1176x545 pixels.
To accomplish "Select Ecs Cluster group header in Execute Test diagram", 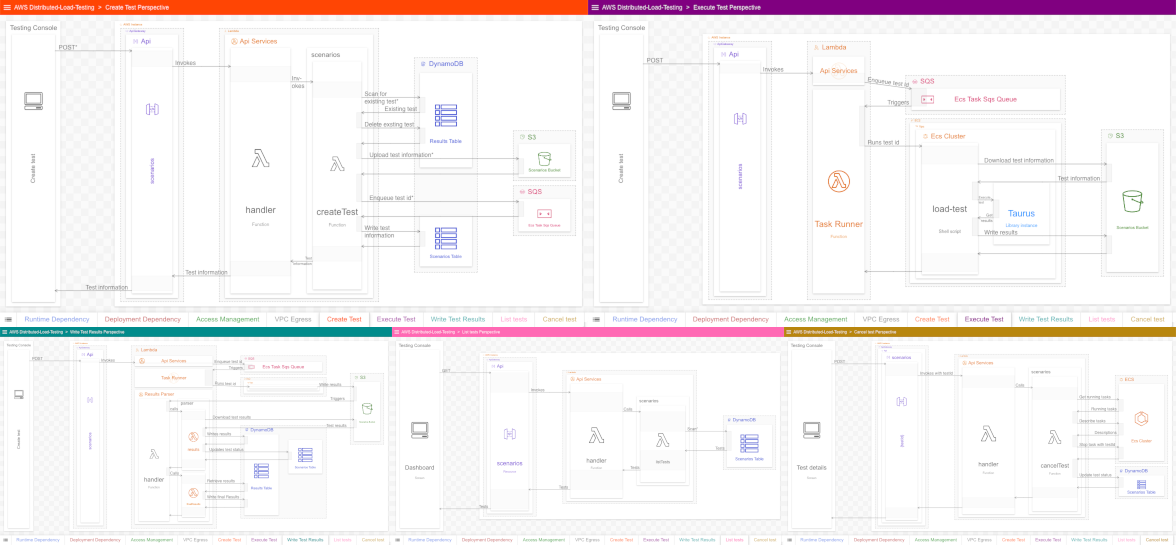I will pos(944,136).
